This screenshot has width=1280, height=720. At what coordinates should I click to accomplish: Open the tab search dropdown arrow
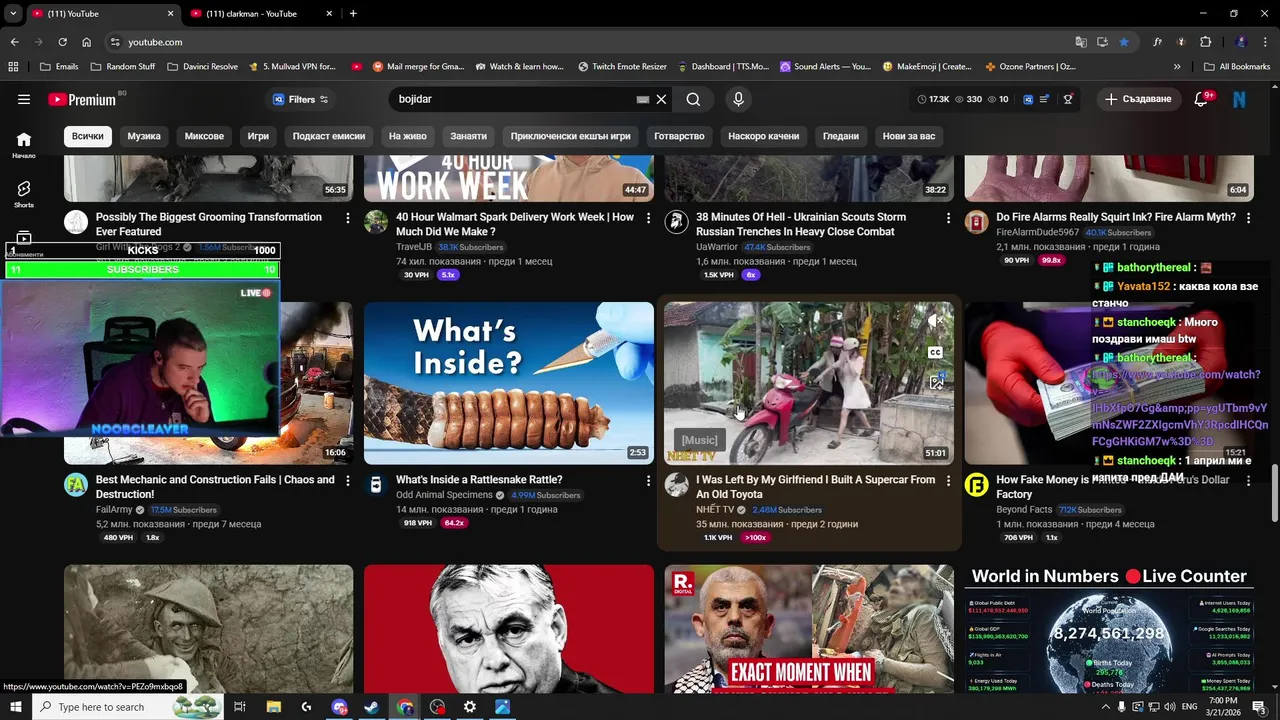(x=13, y=13)
